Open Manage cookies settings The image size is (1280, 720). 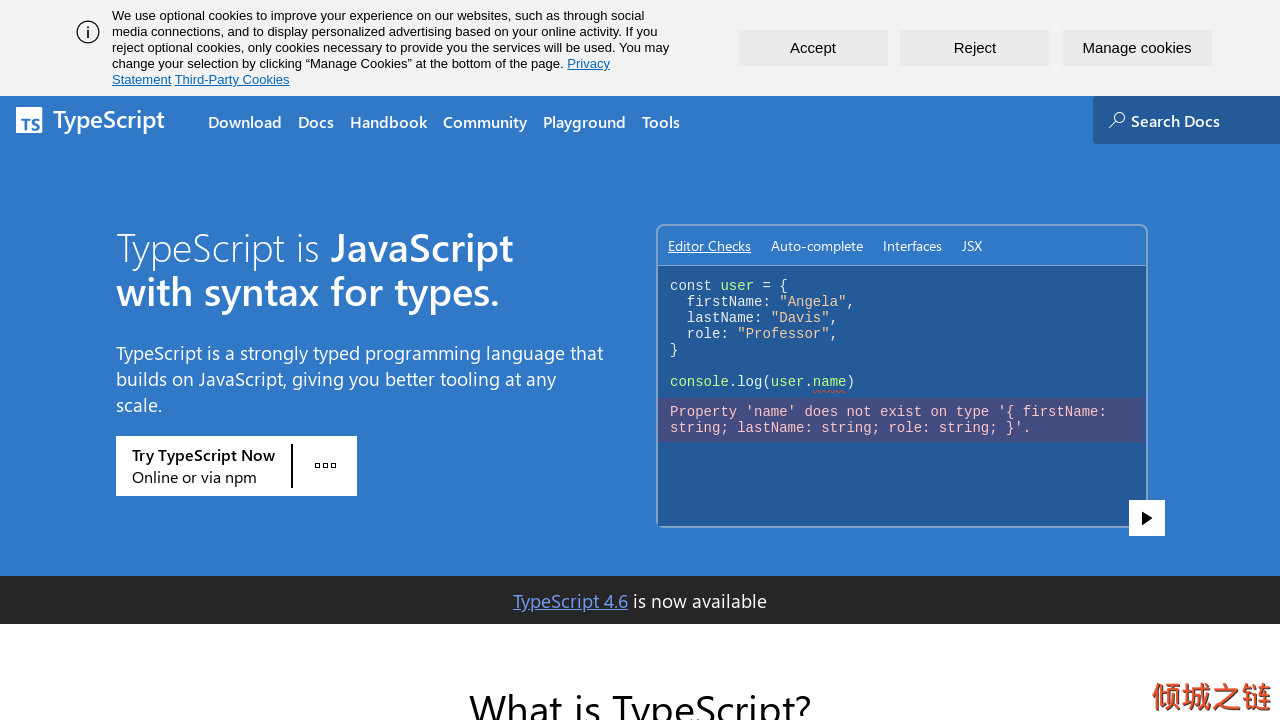tap(1137, 48)
